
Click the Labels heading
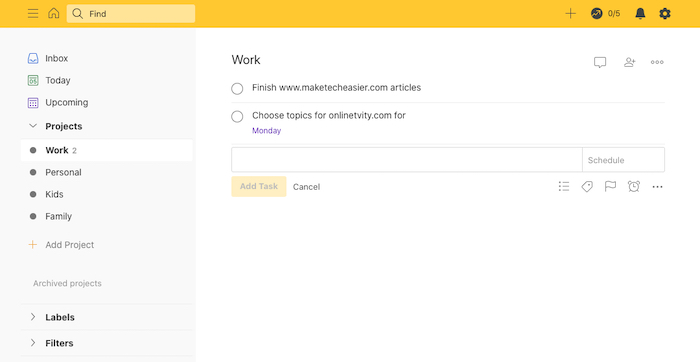point(60,317)
